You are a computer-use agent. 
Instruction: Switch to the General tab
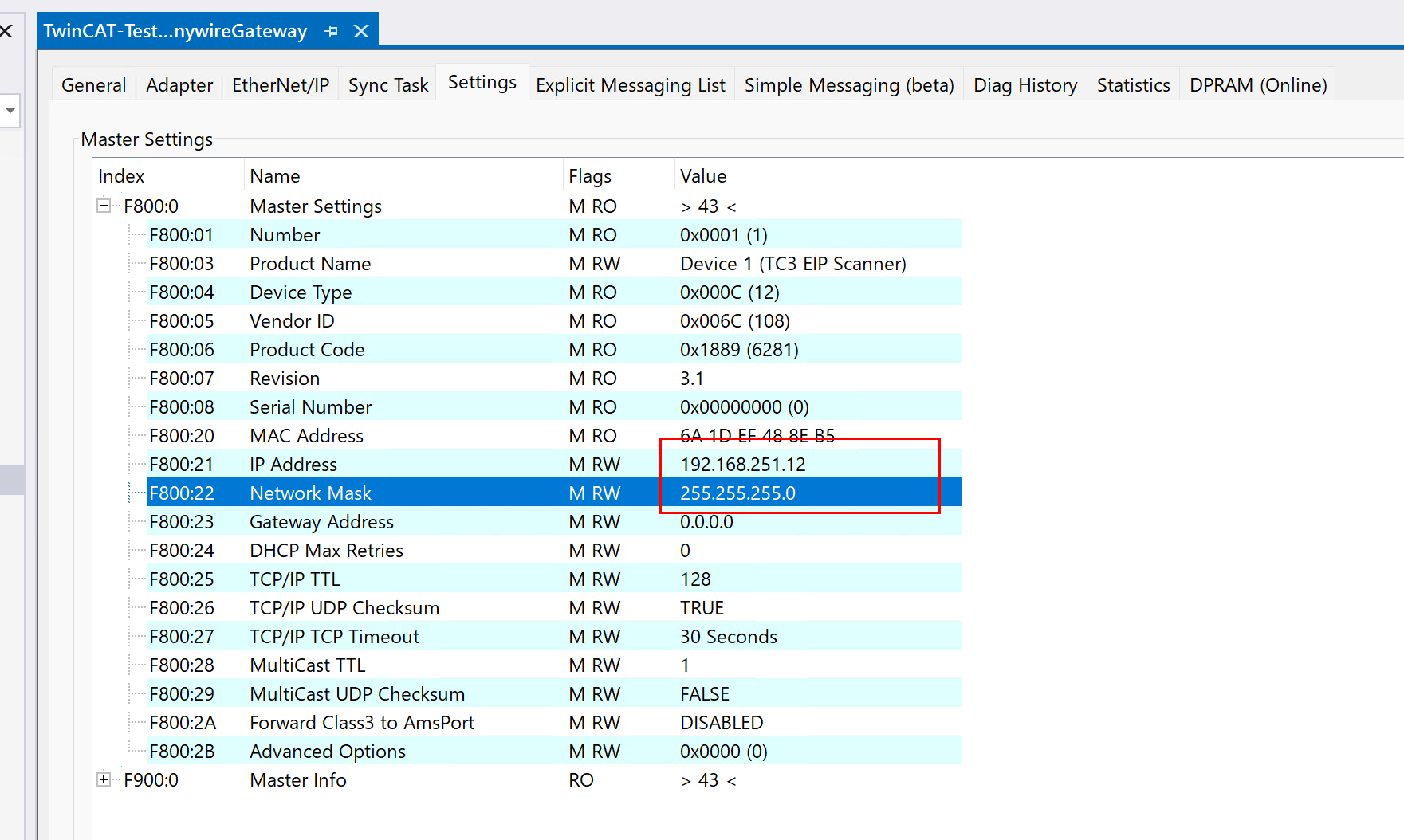tap(93, 85)
